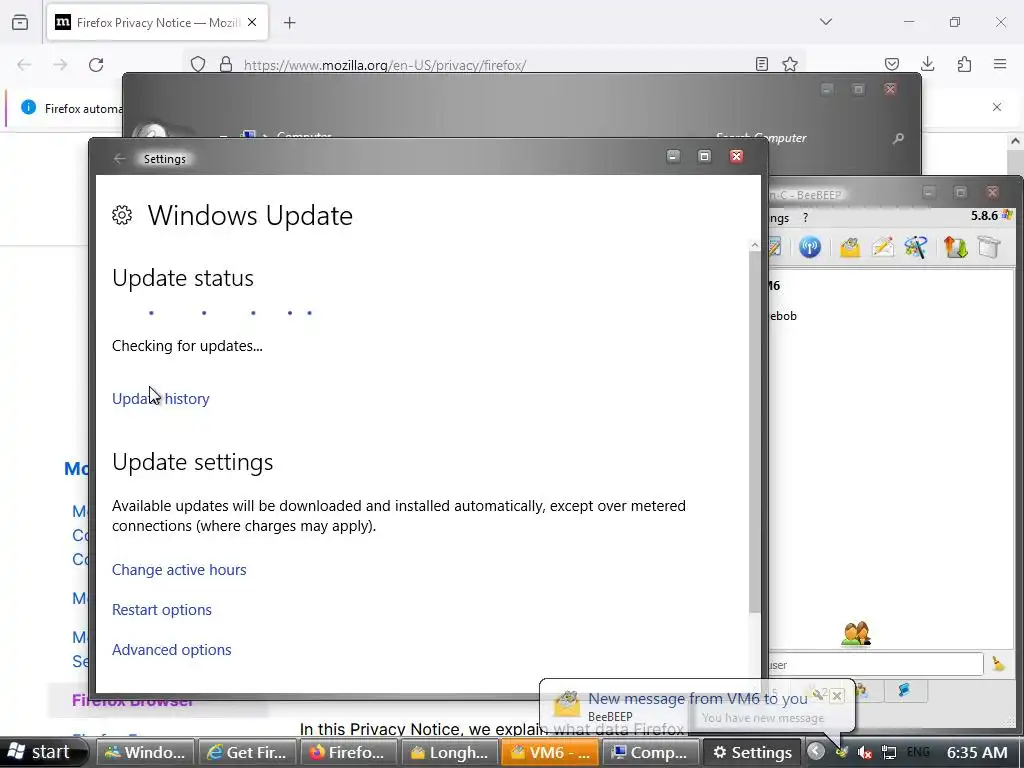Click the network icon in the system tray
This screenshot has width=1024, height=768.
(x=889, y=752)
